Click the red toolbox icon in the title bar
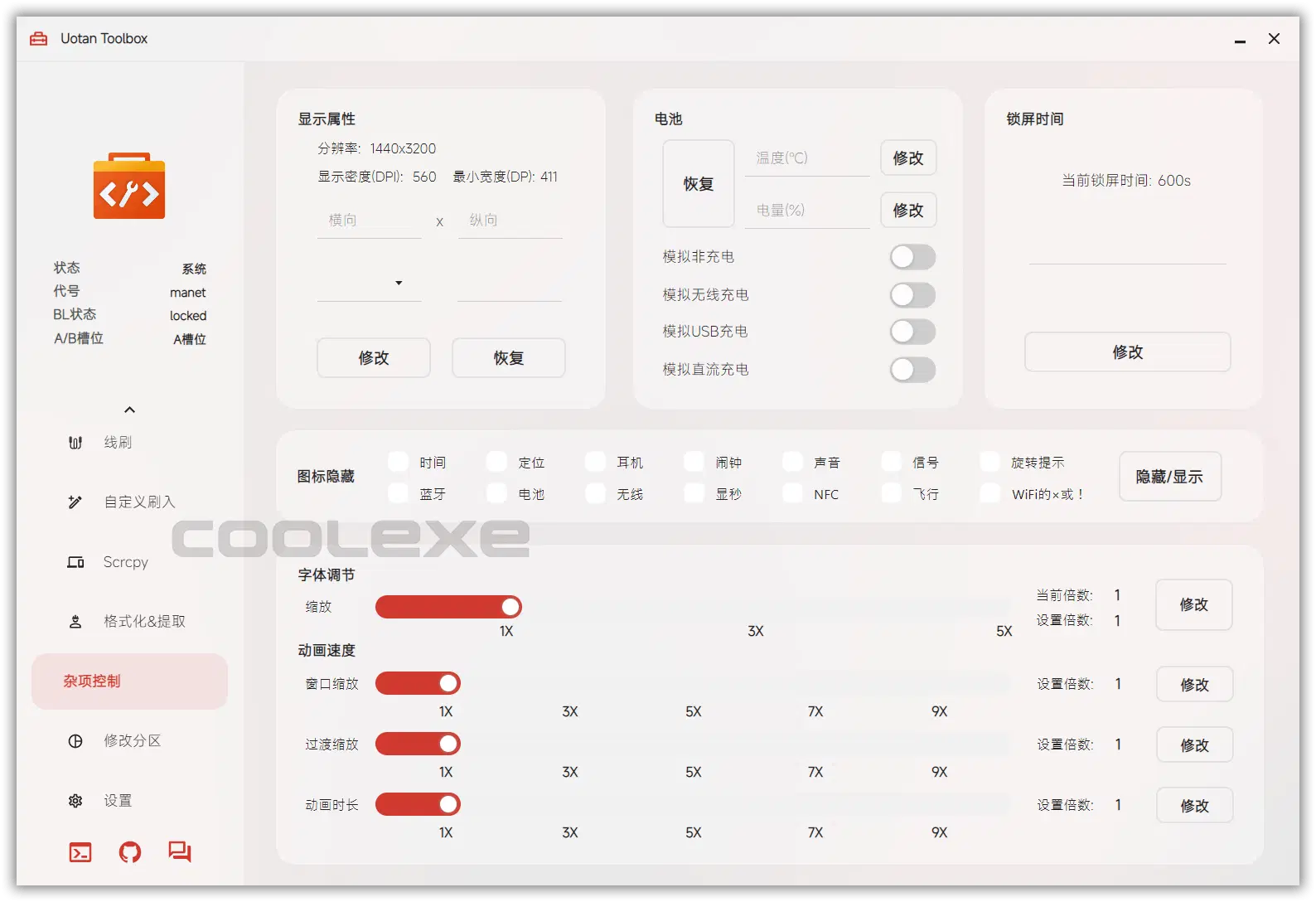The image size is (1316, 902). pyautogui.click(x=39, y=38)
